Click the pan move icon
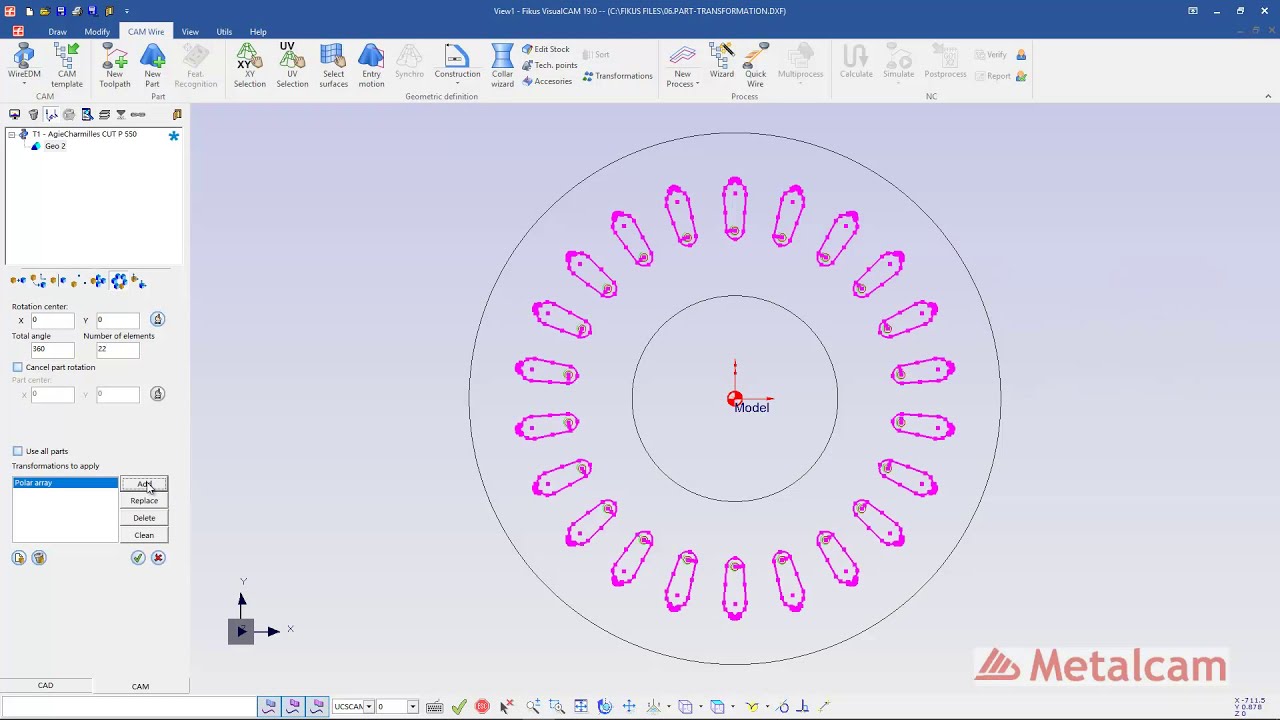Image resolution: width=1280 pixels, height=720 pixels. click(629, 707)
